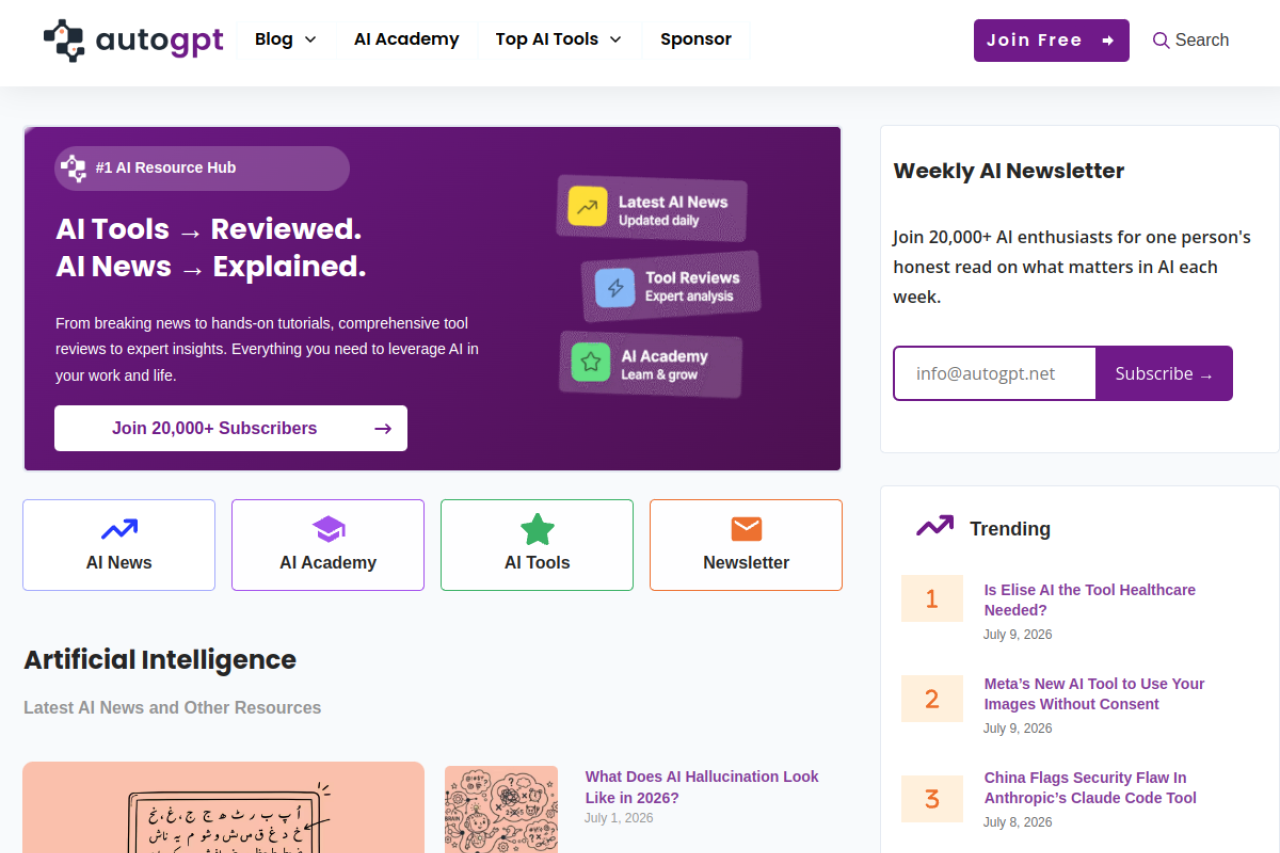Viewport: 1280px width, 853px height.
Task: Click the Tool Reviews banner card
Action: [671, 286]
